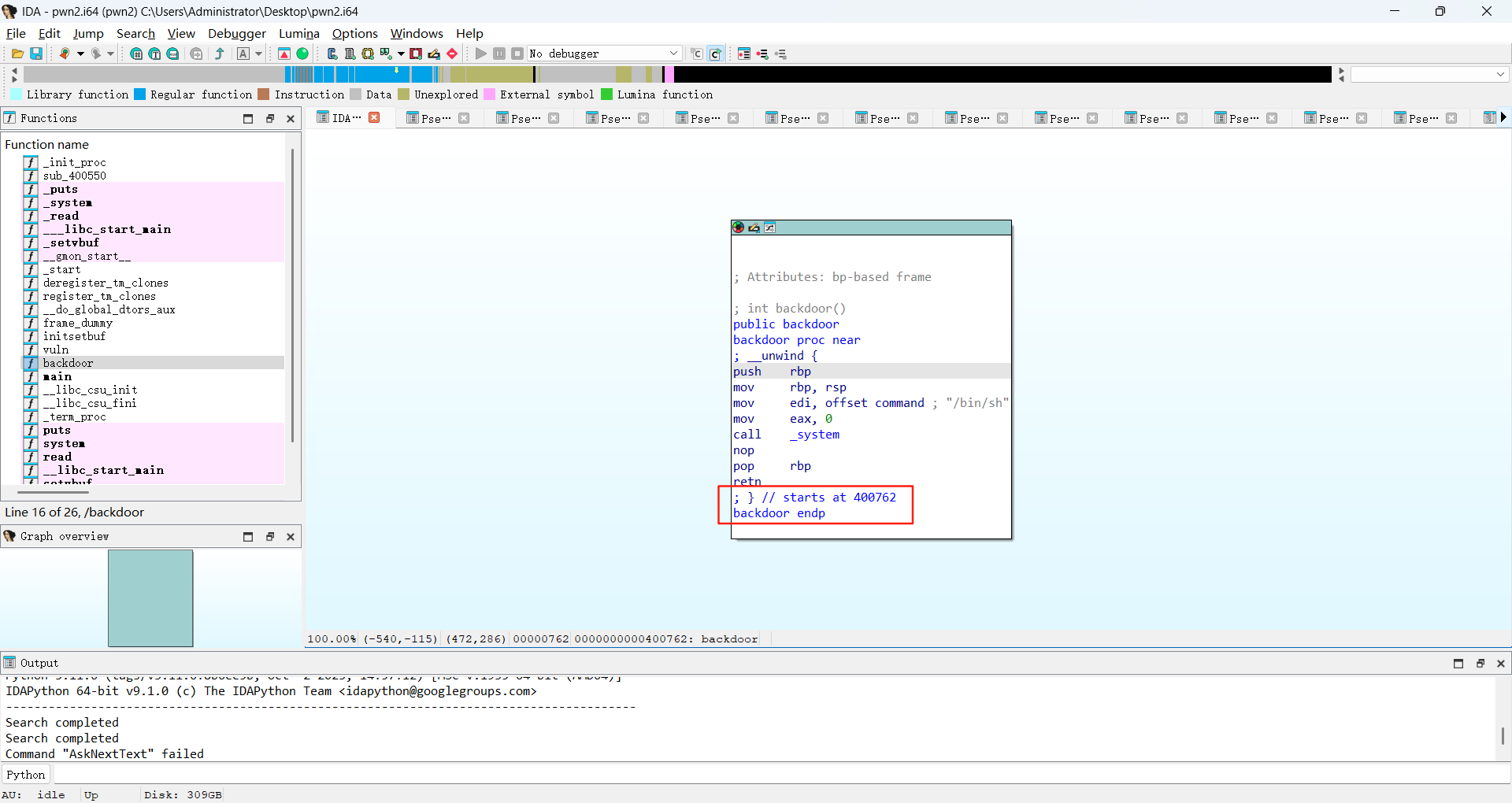Click the round hash-symbol toolbar icon
The width and height of the screenshot is (1512, 803).
click(x=136, y=54)
